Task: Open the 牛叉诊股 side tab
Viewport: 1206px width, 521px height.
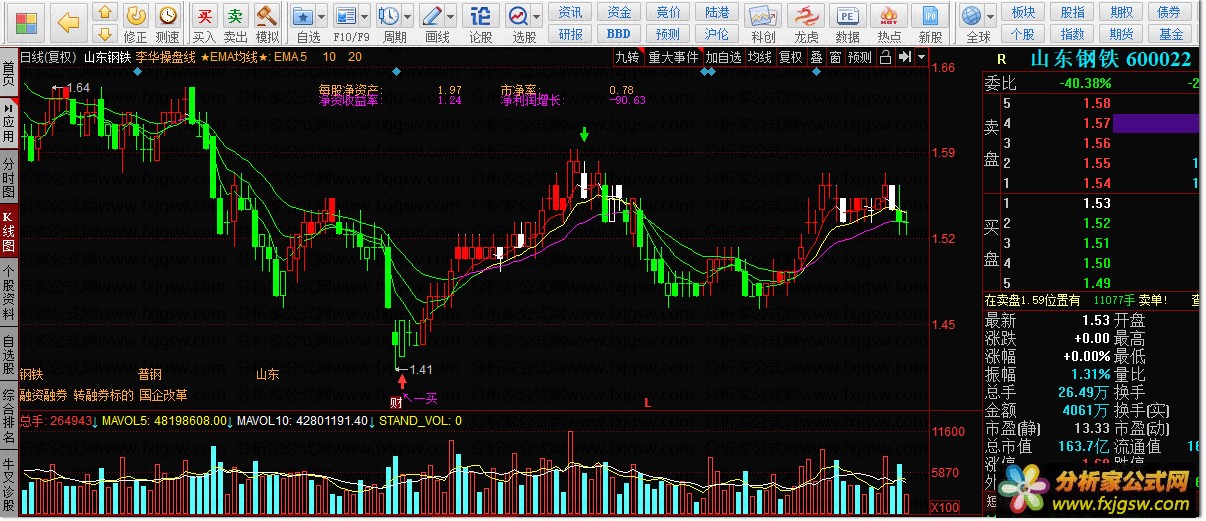Action: pyautogui.click(x=8, y=483)
